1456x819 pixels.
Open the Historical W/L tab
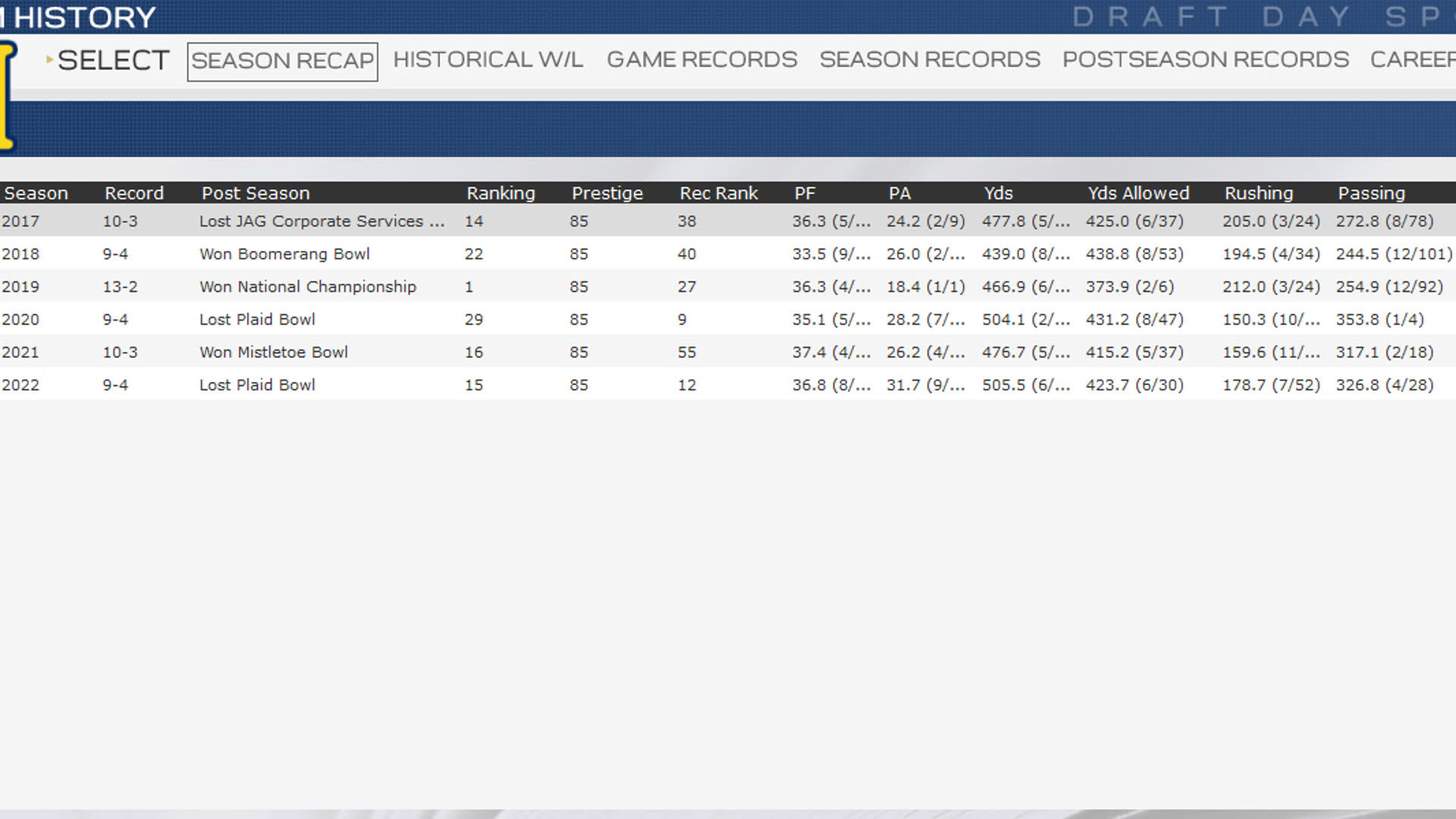[488, 60]
